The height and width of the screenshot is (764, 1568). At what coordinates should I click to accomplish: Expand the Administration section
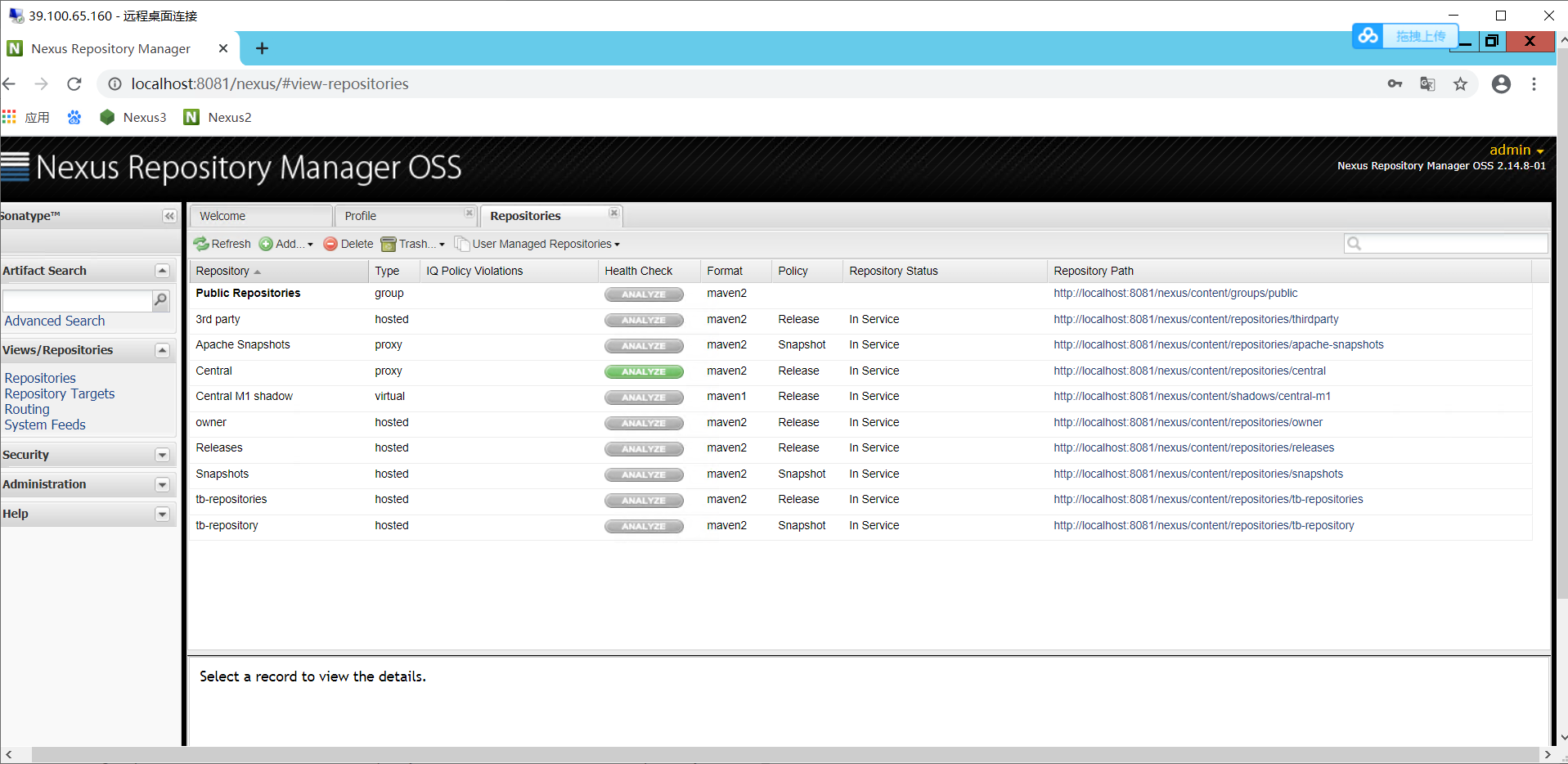coord(162,484)
